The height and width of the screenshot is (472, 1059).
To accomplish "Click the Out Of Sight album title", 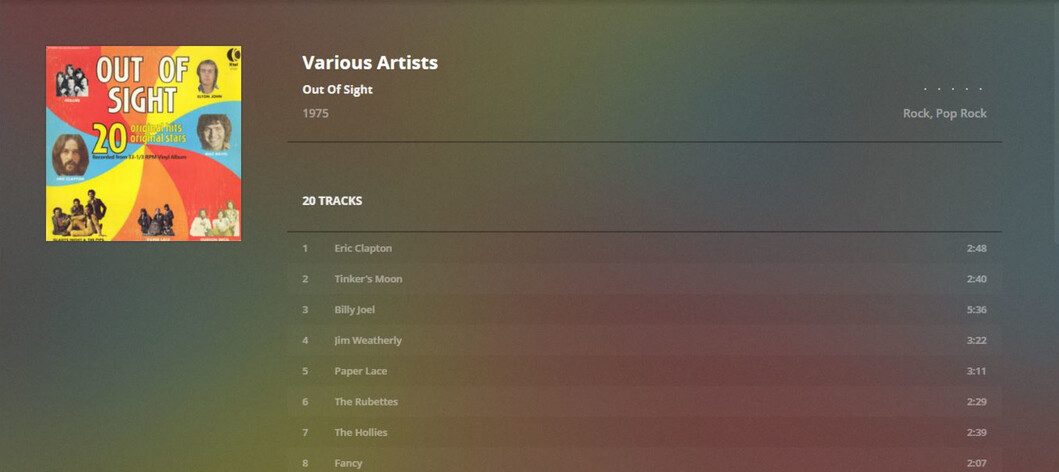I will point(337,90).
